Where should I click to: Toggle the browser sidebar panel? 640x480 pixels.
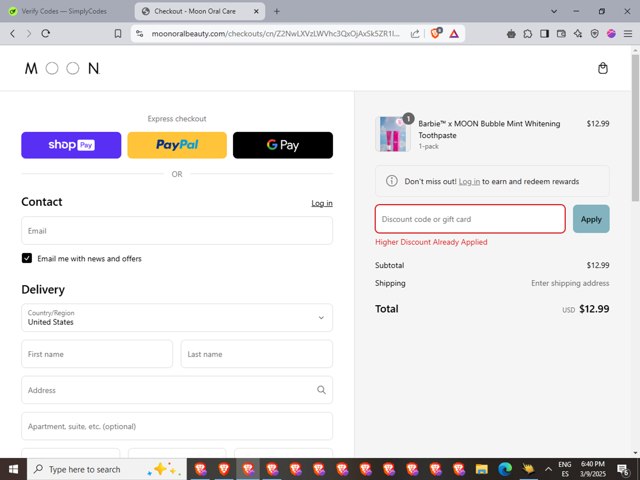click(x=544, y=33)
